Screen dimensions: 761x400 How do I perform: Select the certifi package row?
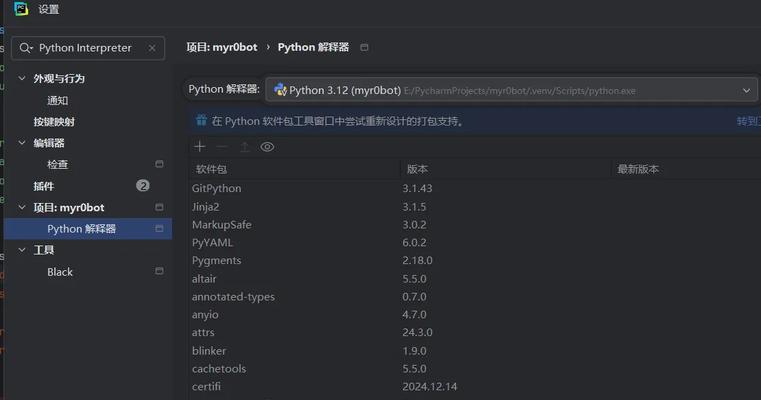tap(475, 386)
